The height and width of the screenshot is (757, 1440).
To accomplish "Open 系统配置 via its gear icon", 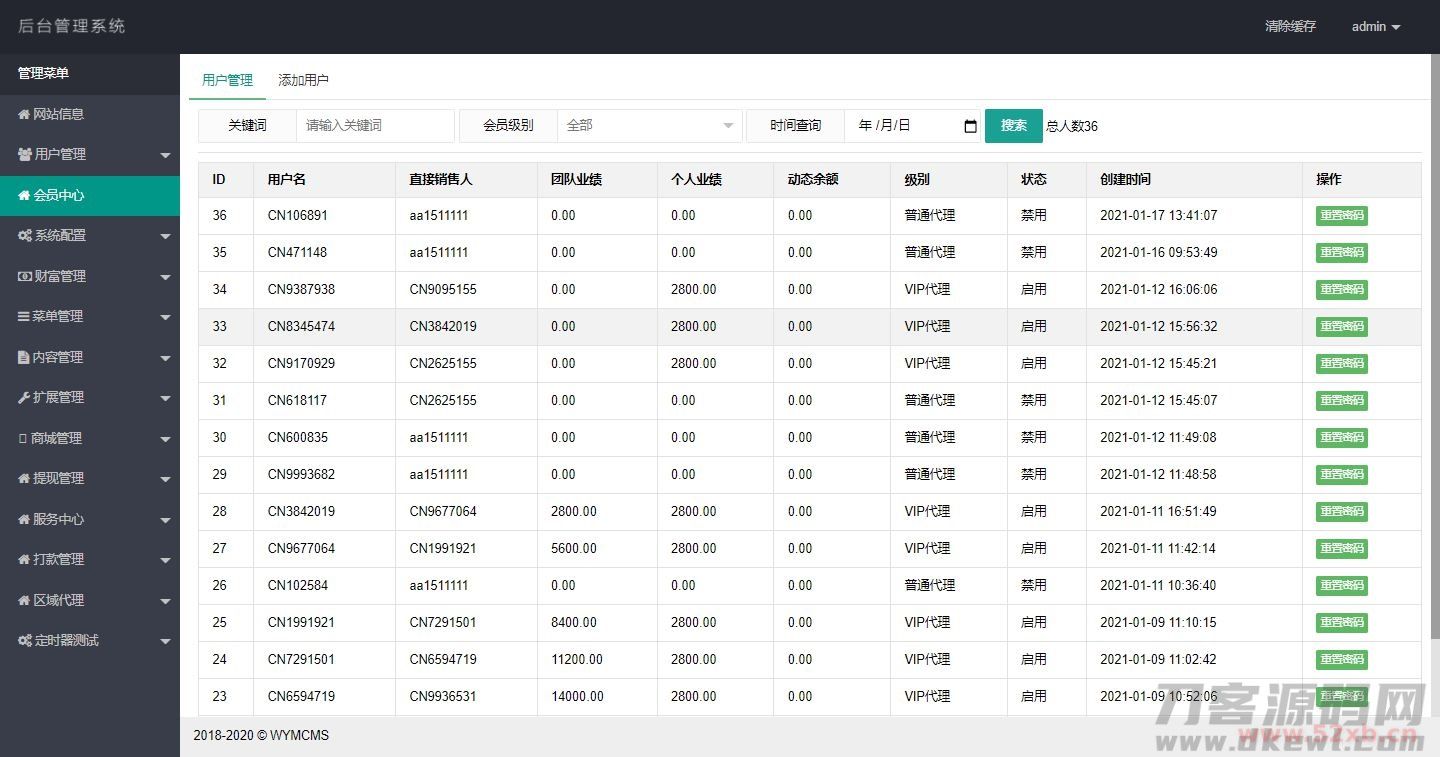I will pyautogui.click(x=24, y=235).
